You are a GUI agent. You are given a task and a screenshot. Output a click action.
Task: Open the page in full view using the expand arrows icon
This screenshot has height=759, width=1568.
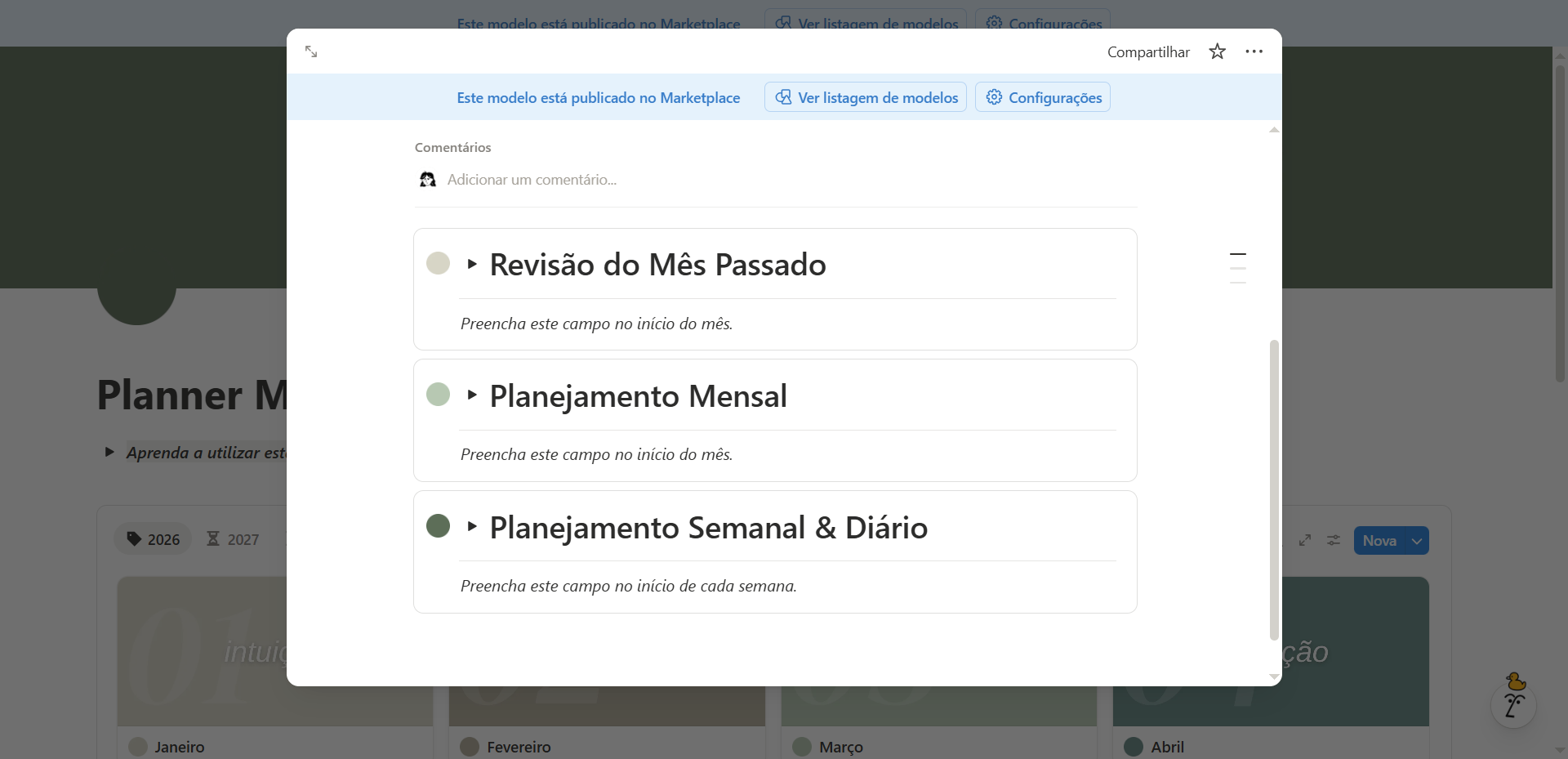coord(311,51)
